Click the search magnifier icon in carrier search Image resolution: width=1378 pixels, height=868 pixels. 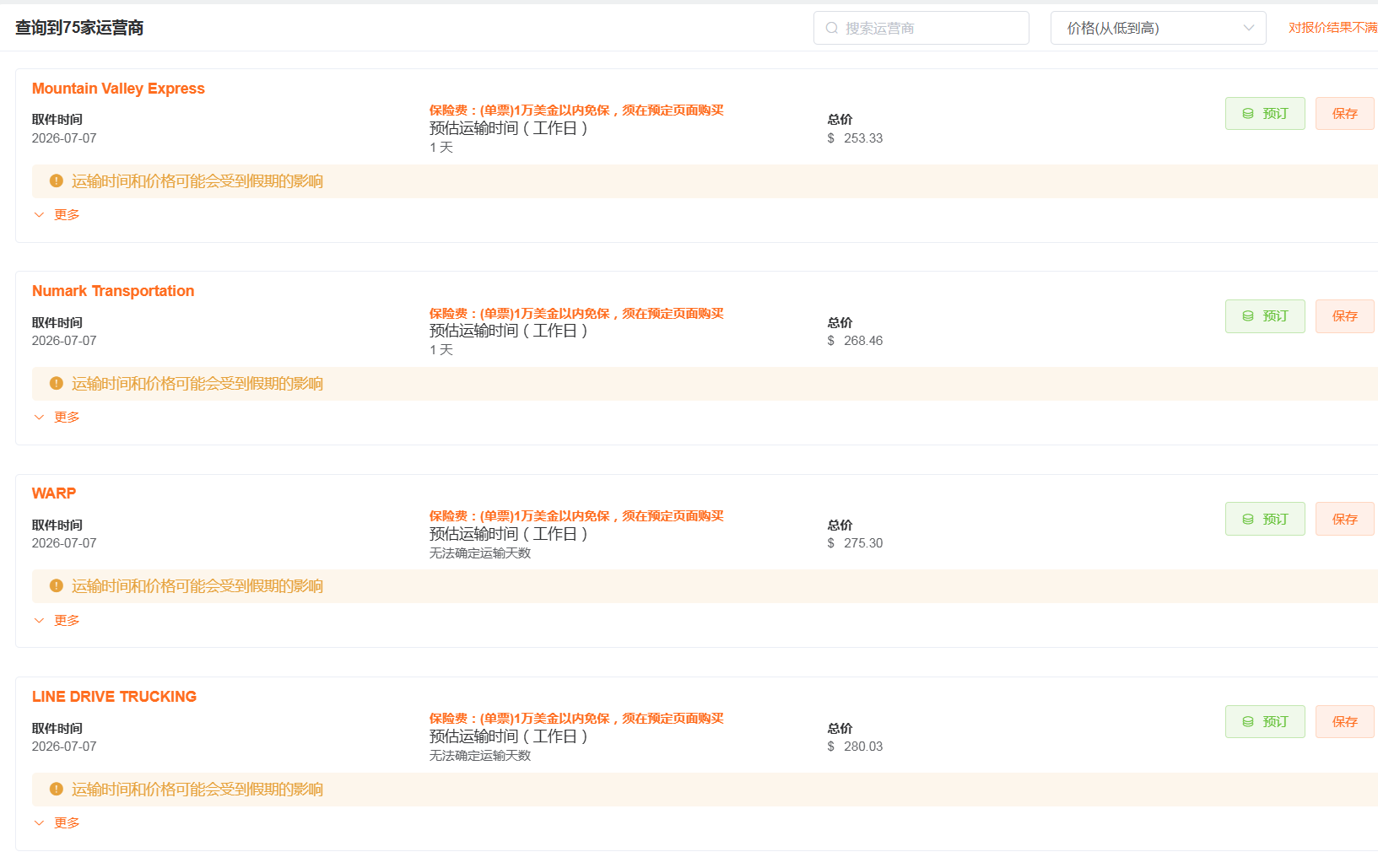[x=832, y=28]
